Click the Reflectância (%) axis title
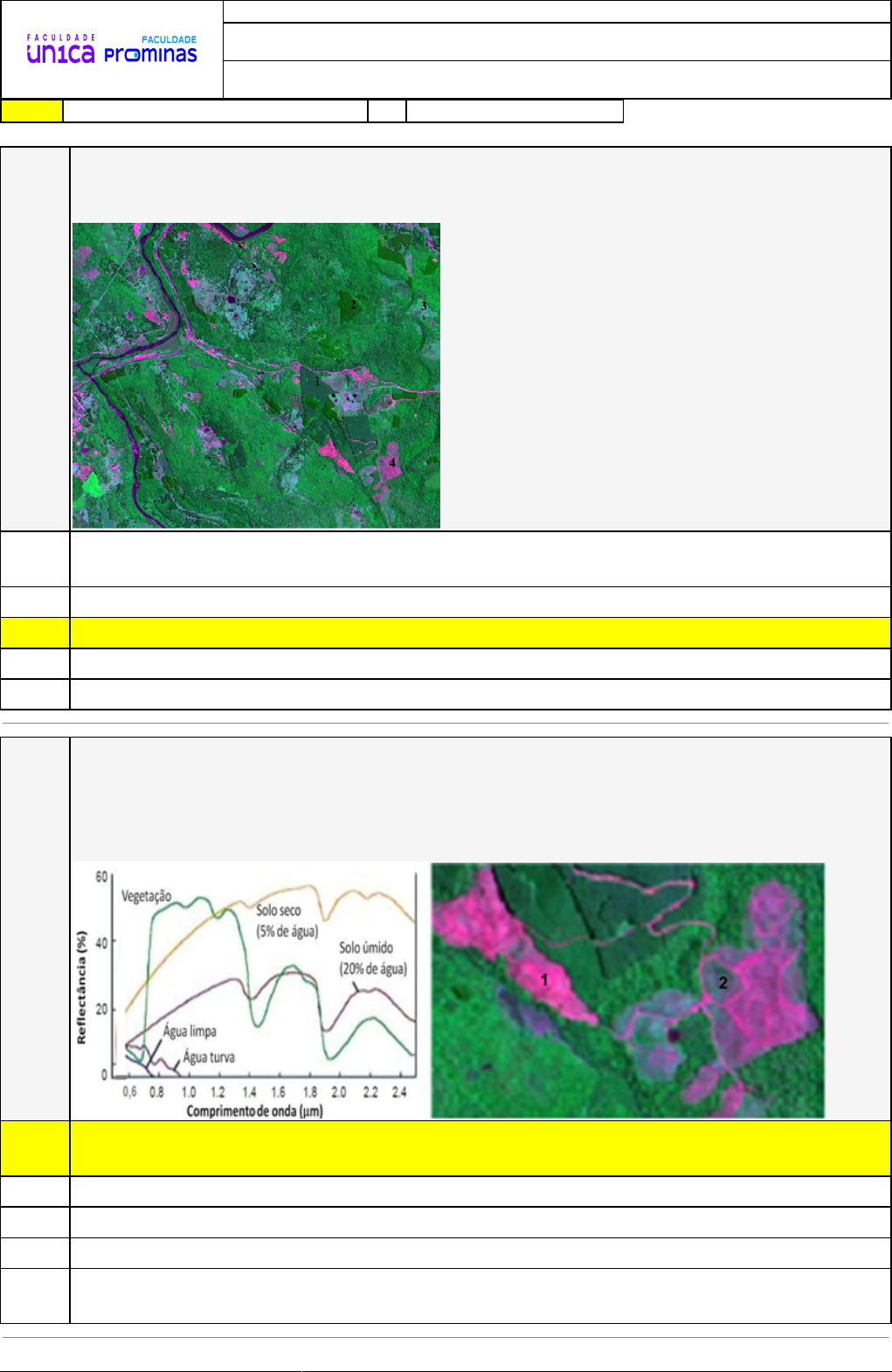 (x=82, y=987)
